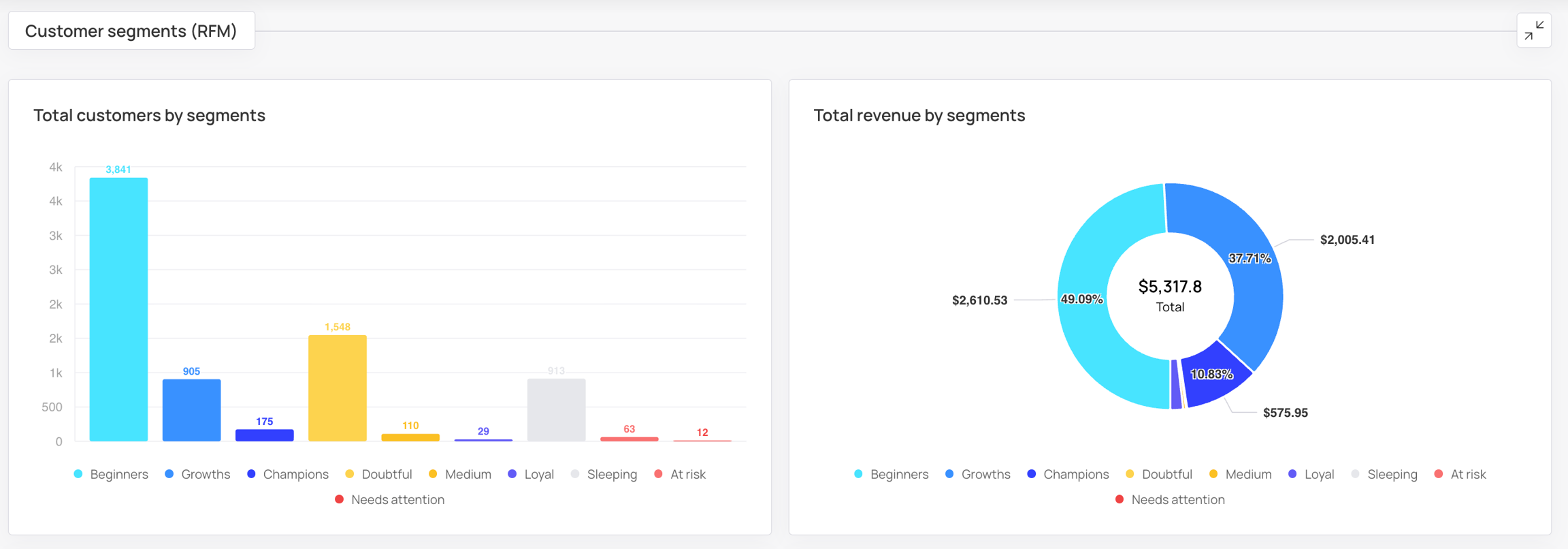The width and height of the screenshot is (1568, 549).
Task: Select the gray Sleeping bar labeled 913
Action: (x=556, y=410)
